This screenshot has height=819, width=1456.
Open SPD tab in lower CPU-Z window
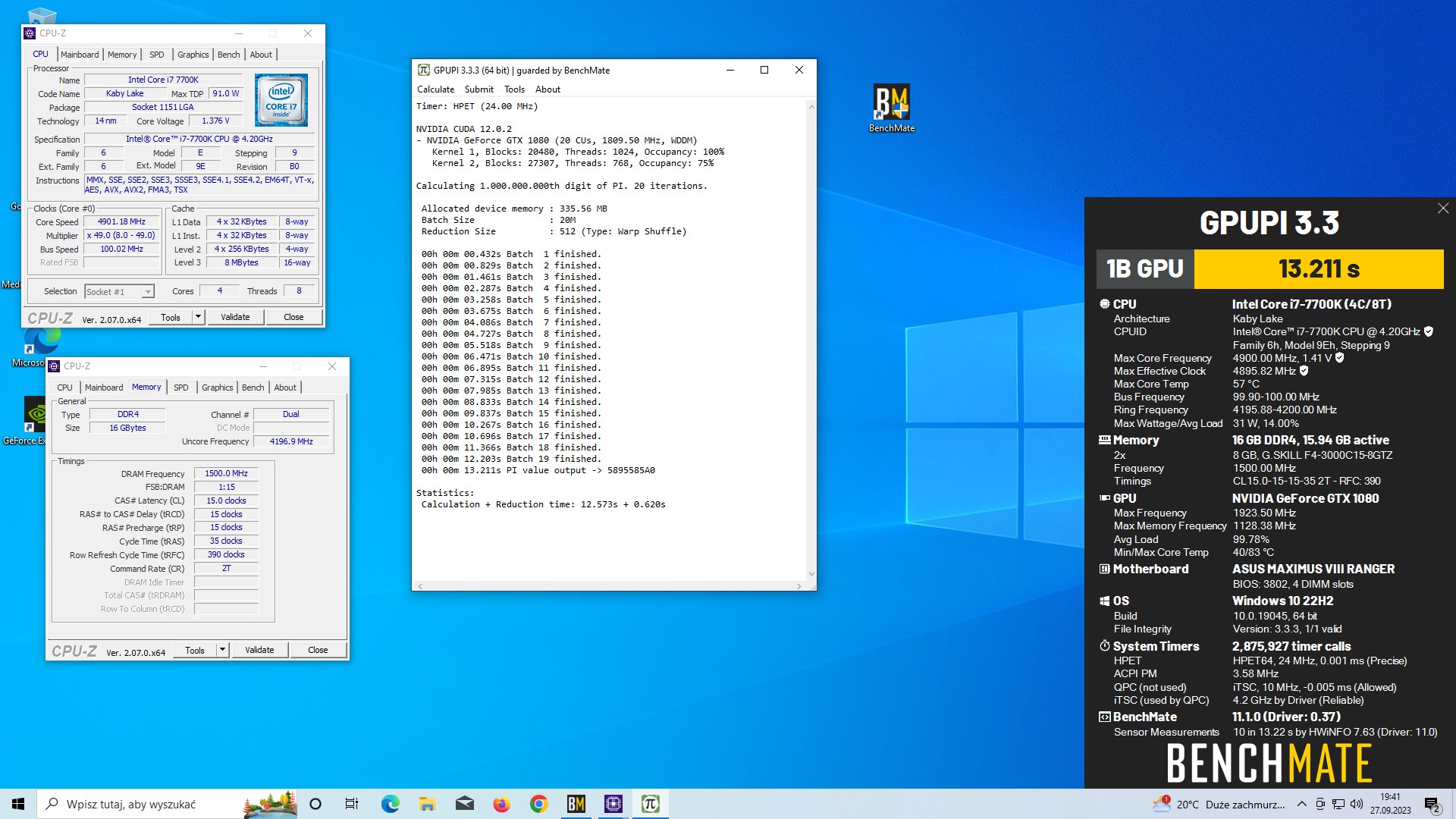coord(181,388)
